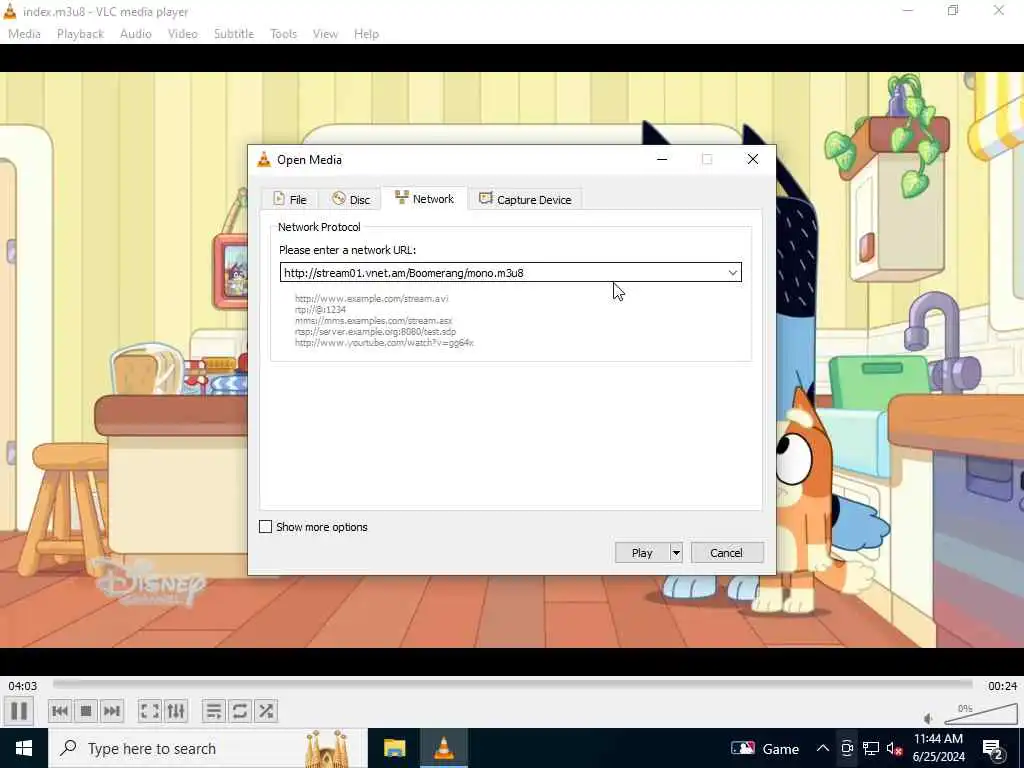Click the Play button in Open Media

642,552
